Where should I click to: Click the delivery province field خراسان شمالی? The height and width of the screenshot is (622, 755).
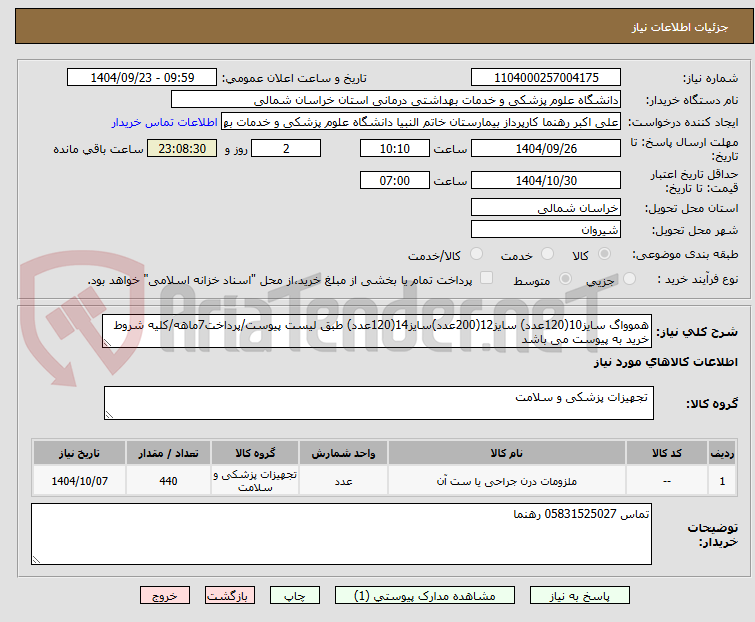[x=546, y=207]
